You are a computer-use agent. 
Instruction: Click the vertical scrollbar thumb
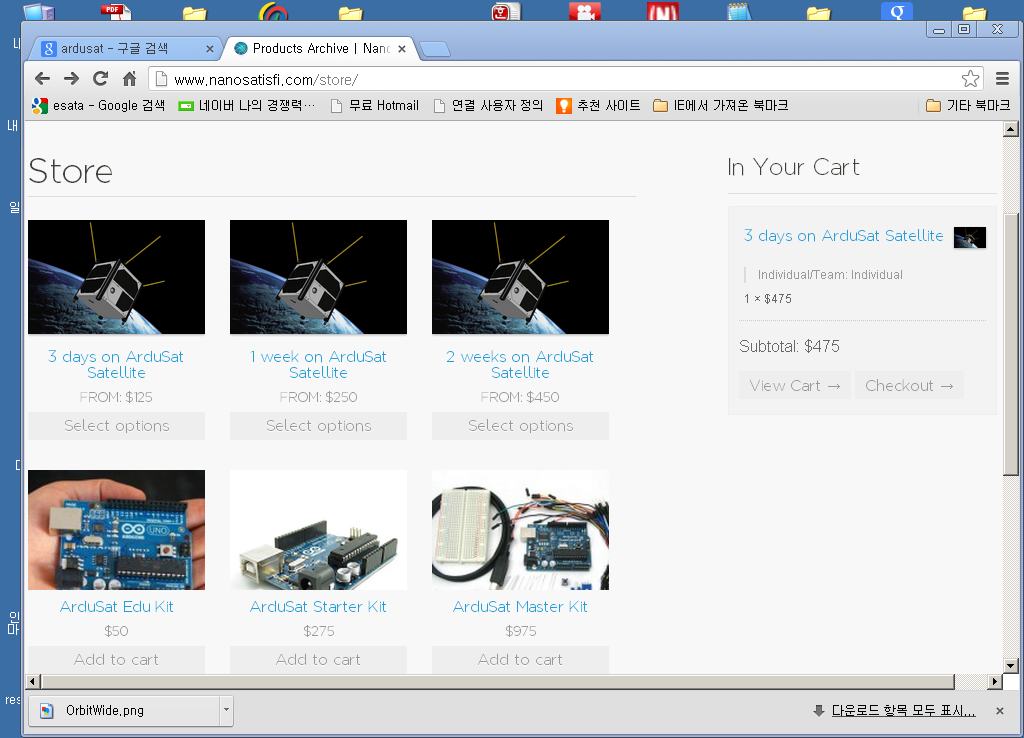click(1011, 345)
